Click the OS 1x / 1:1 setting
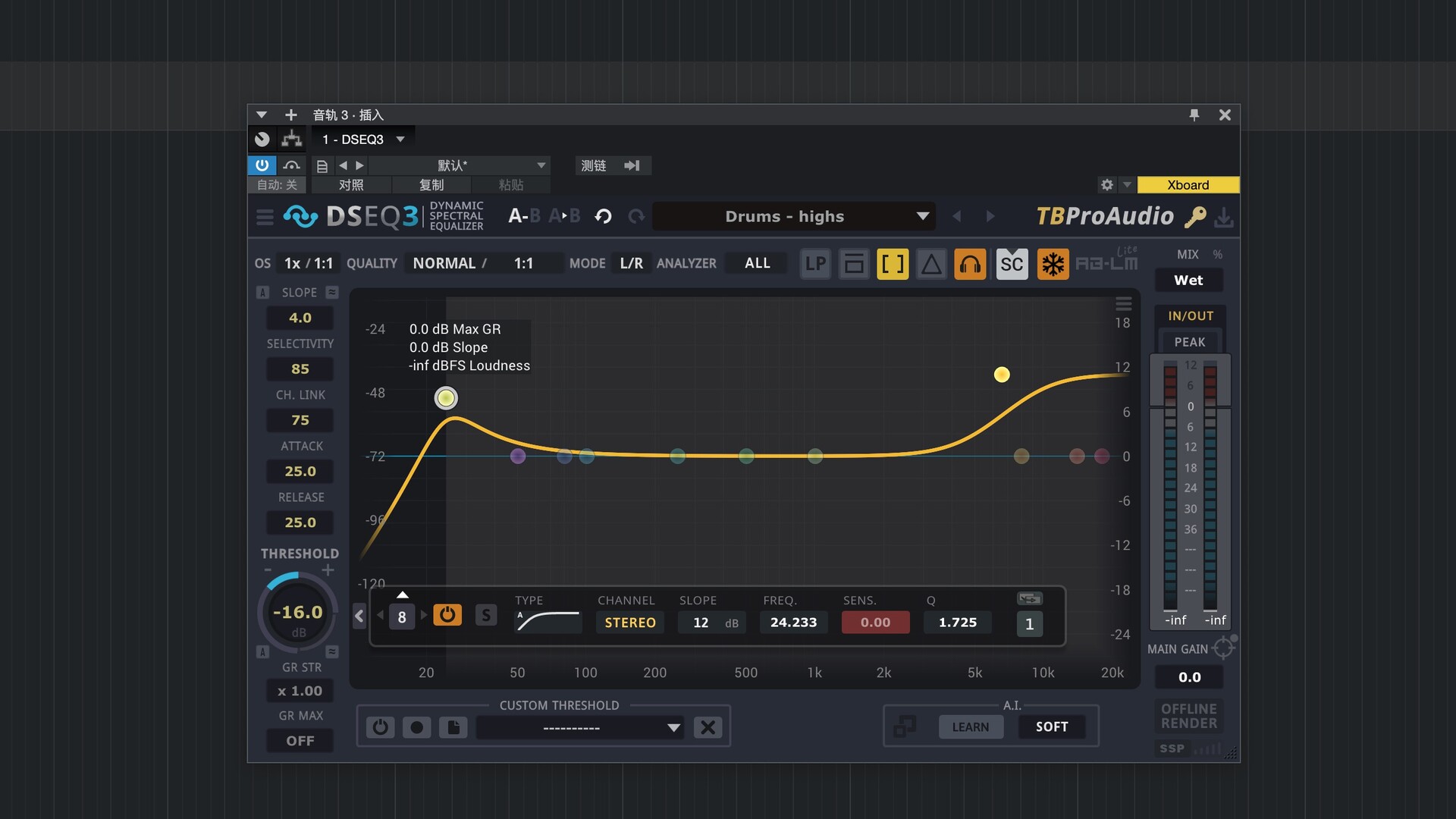The height and width of the screenshot is (819, 1456). pos(308,263)
